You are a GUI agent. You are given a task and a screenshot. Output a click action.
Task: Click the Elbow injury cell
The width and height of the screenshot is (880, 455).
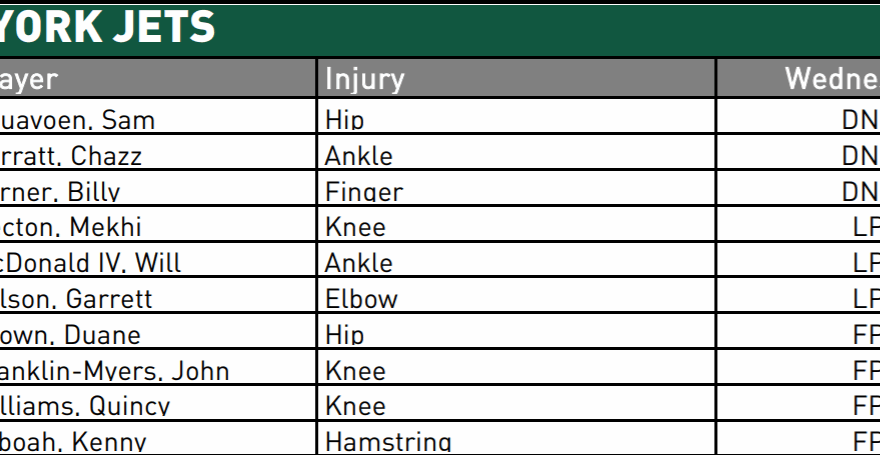pos(361,299)
